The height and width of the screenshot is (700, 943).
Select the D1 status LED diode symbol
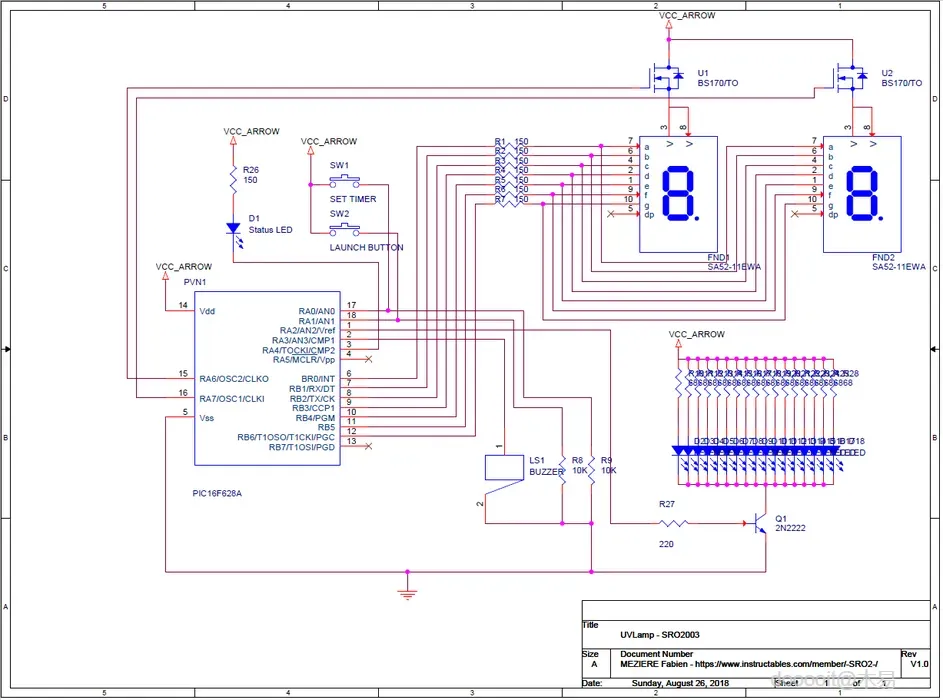click(x=235, y=234)
